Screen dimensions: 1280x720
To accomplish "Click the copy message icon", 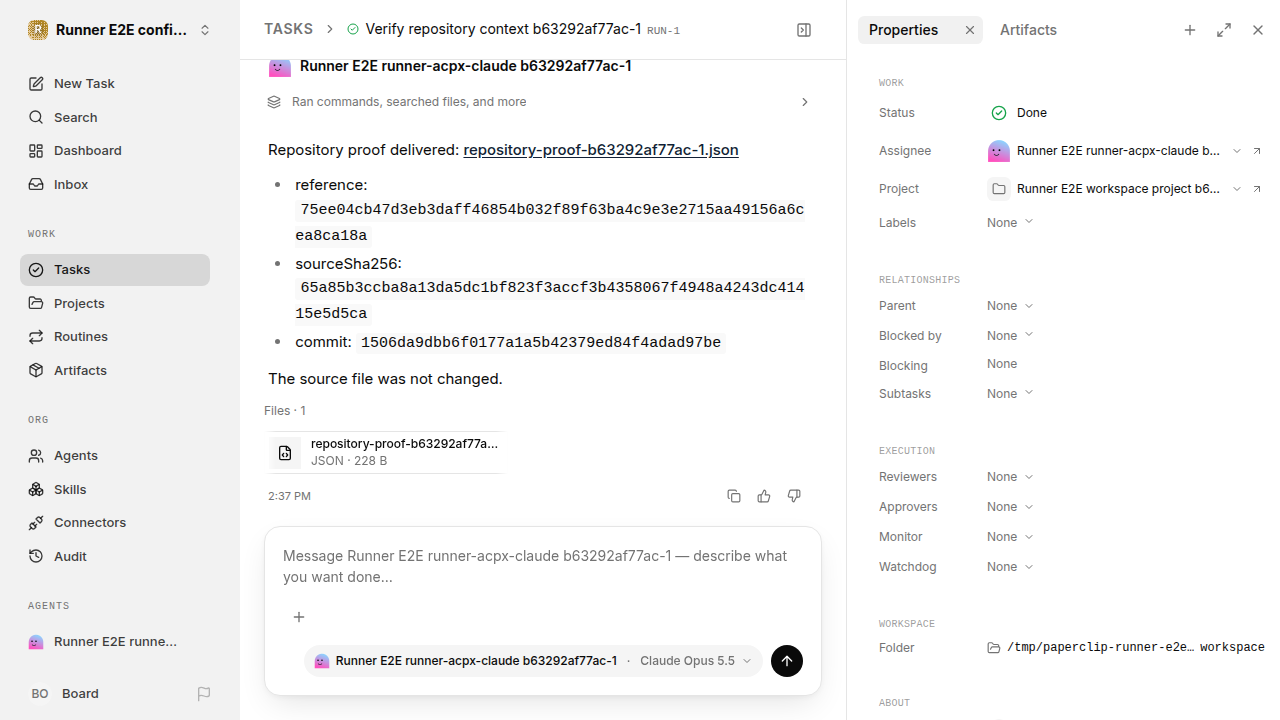I will (734, 496).
